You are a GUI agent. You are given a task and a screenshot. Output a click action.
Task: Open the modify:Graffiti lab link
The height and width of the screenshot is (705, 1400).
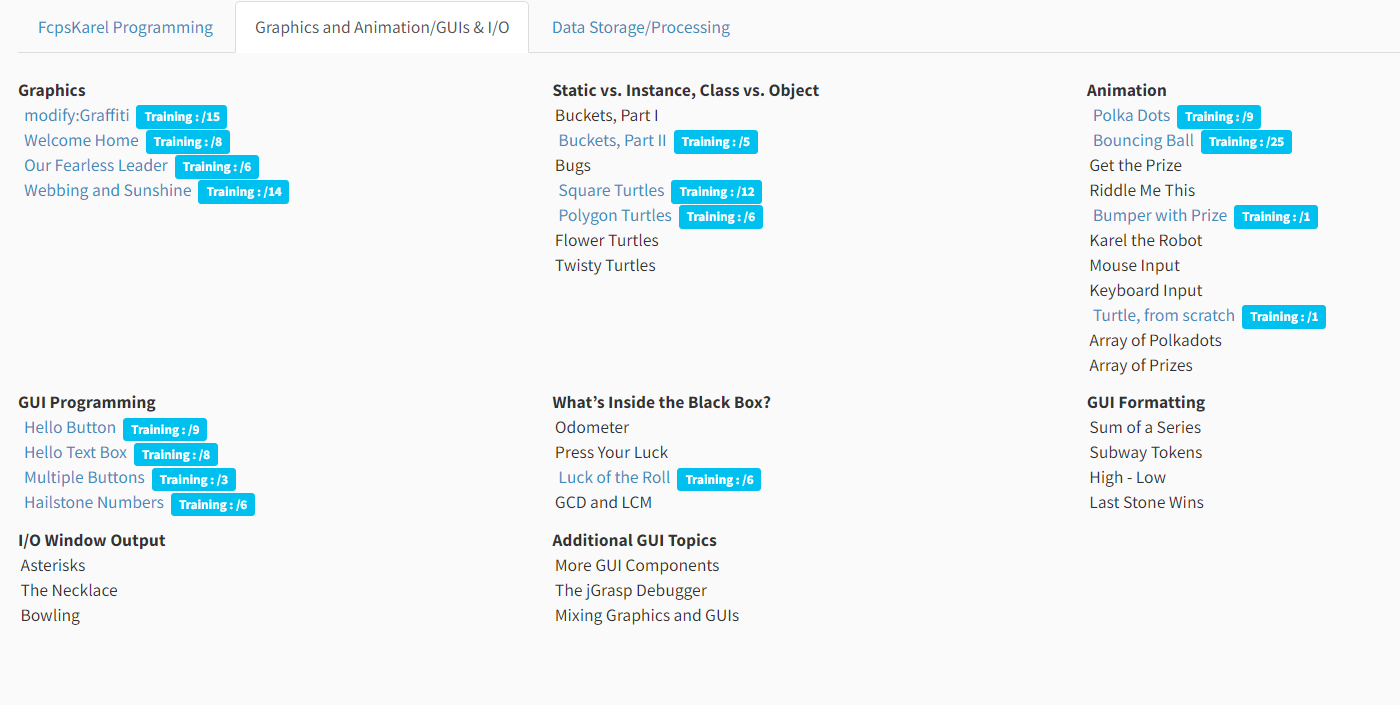click(x=77, y=115)
